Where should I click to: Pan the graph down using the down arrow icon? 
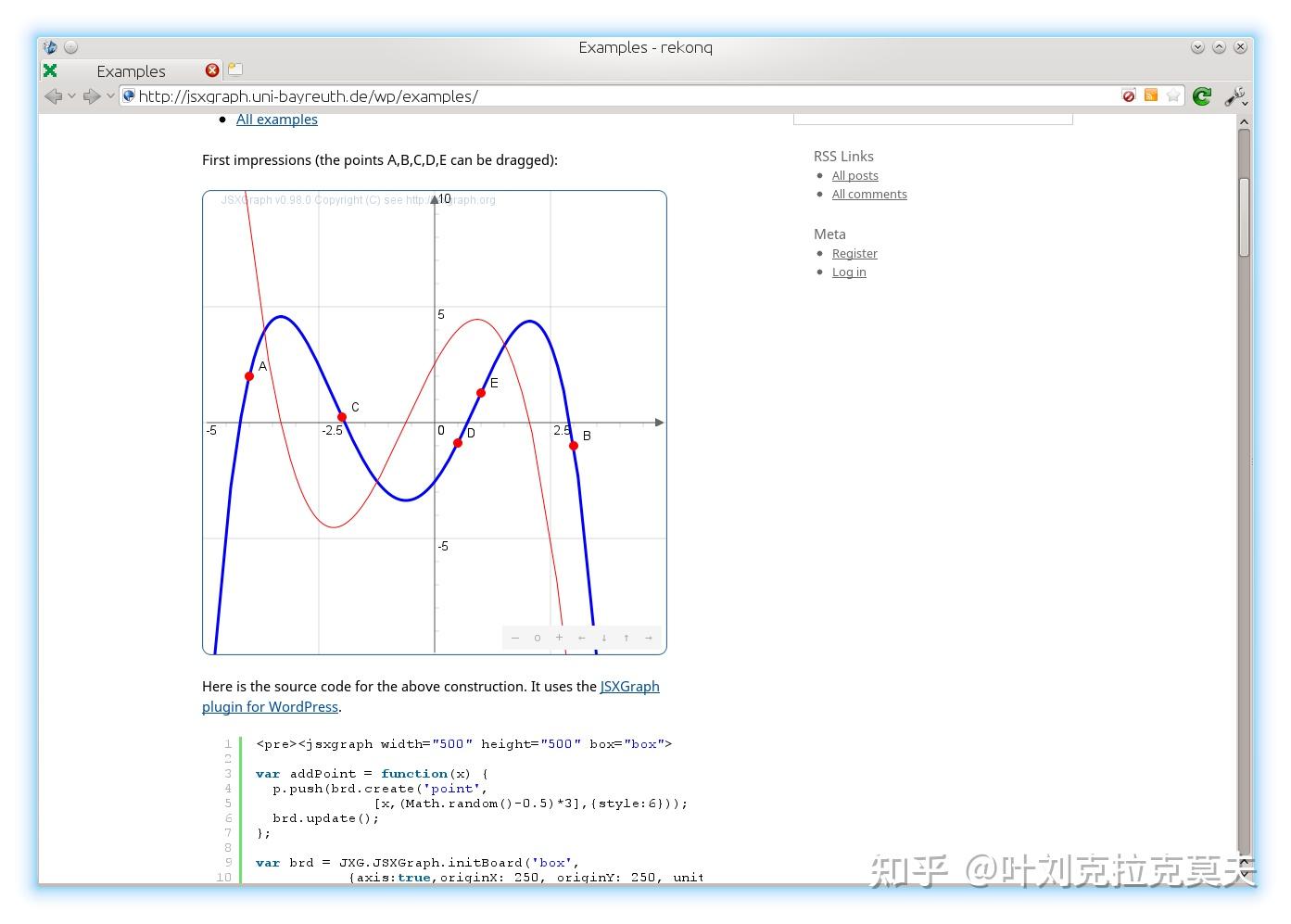pyautogui.click(x=603, y=638)
